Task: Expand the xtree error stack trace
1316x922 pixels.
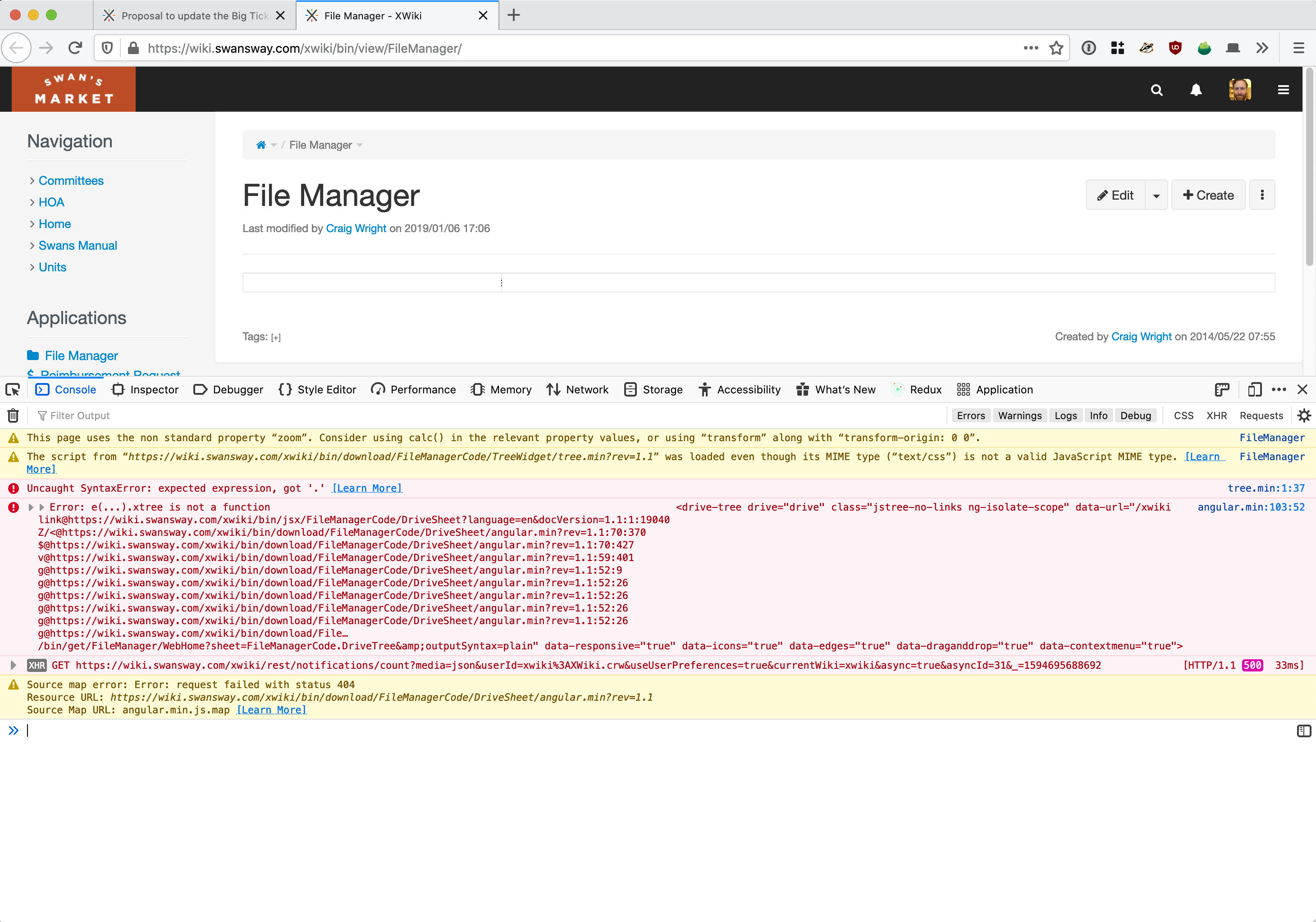Action: coord(31,507)
